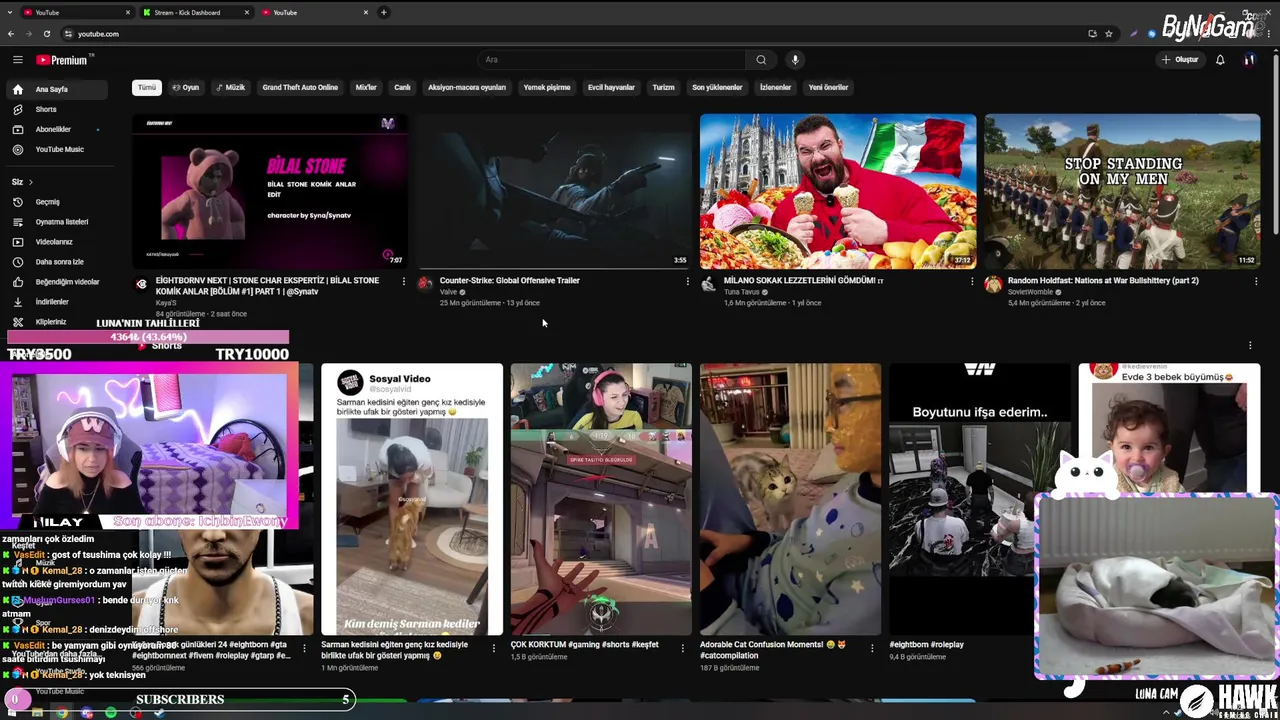This screenshot has height=720, width=1280.
Task: Click the Ara search input field
Action: (x=610, y=60)
